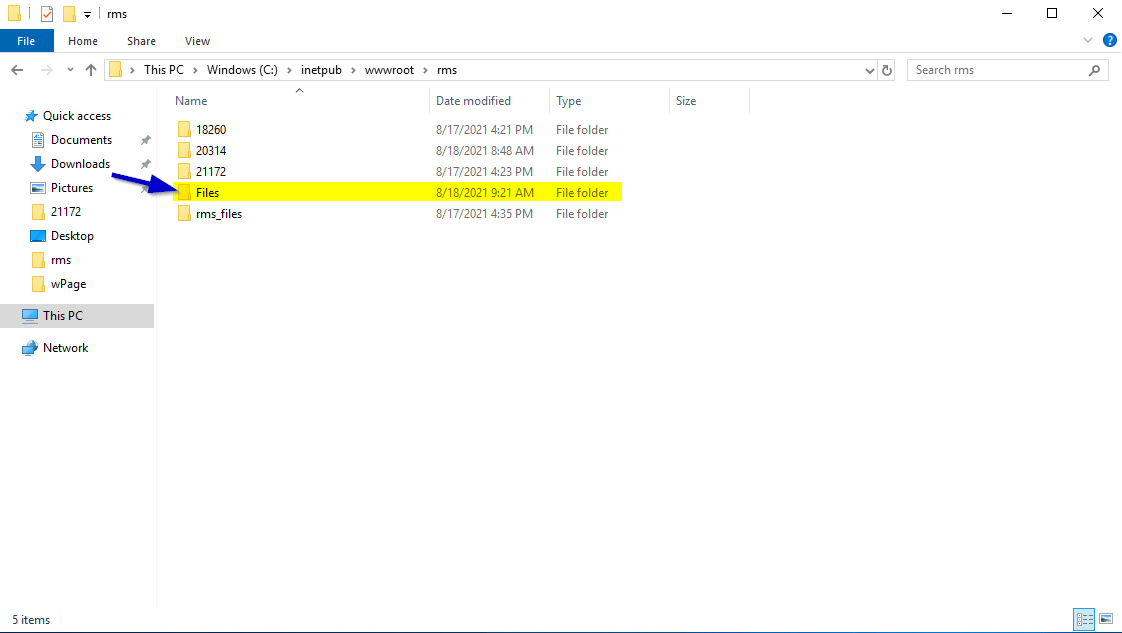Open Desktop in the navigation pane
Screen dimensions: 1122x633
pyautogui.click(x=72, y=236)
